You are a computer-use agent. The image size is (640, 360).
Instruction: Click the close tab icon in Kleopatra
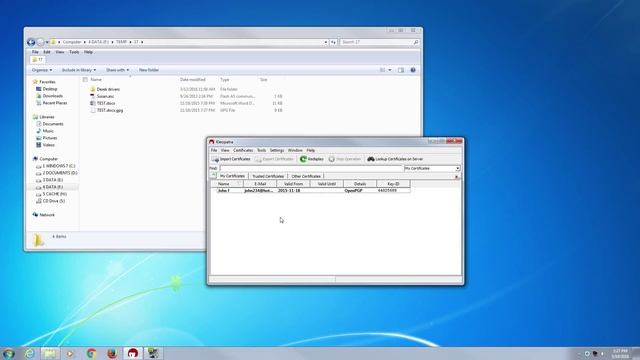point(457,176)
